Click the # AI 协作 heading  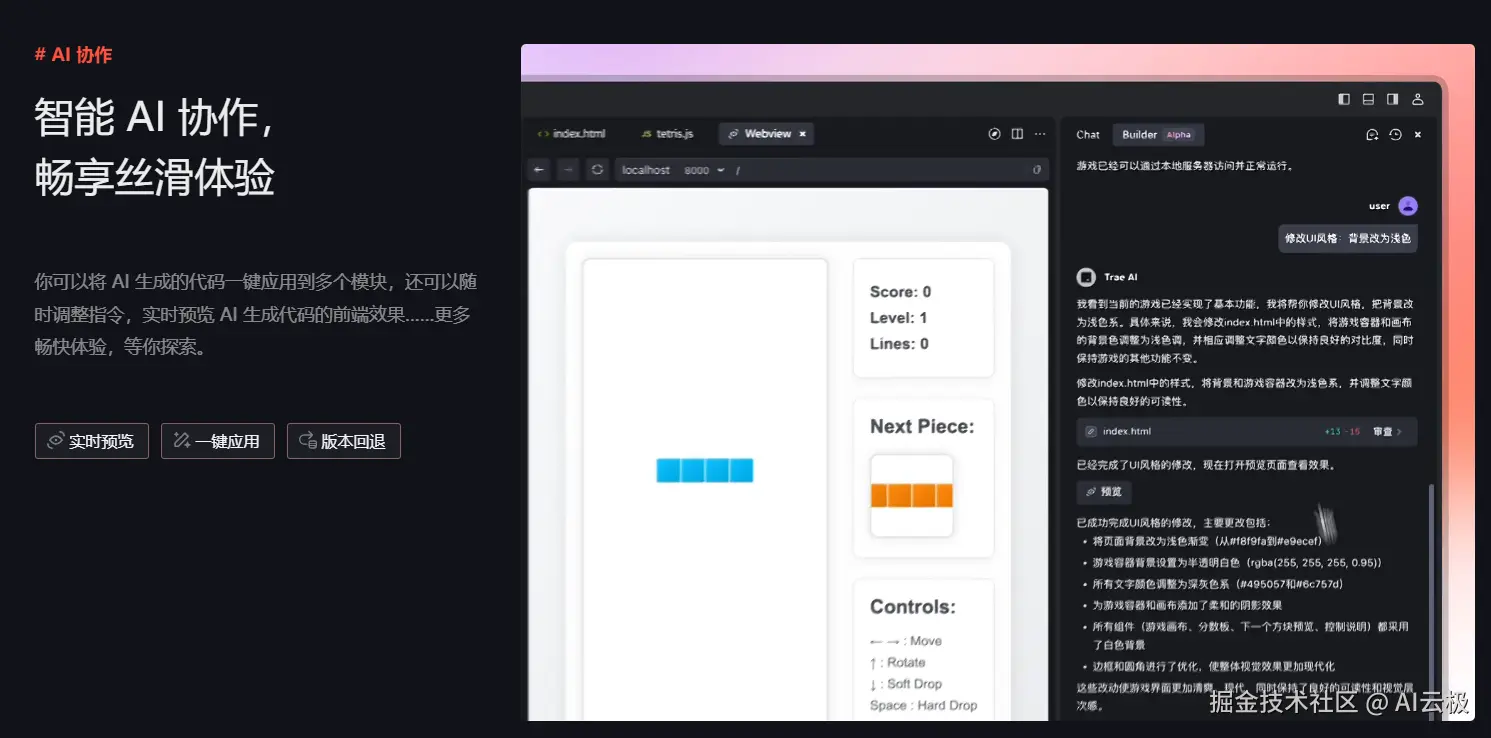pos(73,55)
